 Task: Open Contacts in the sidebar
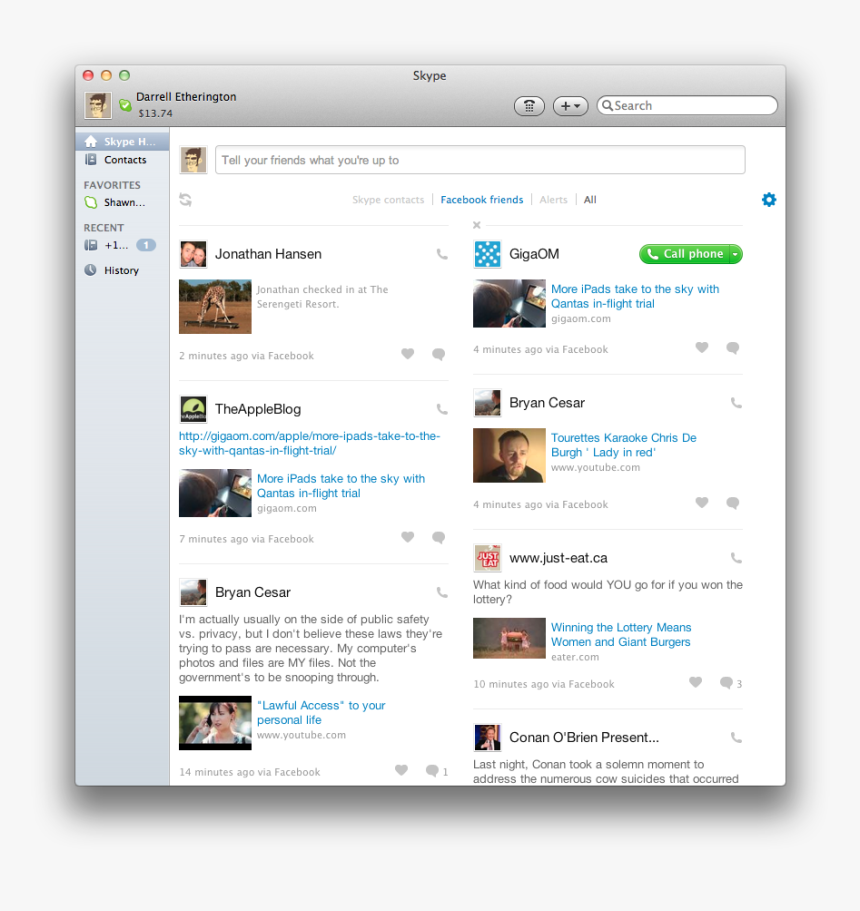122,160
